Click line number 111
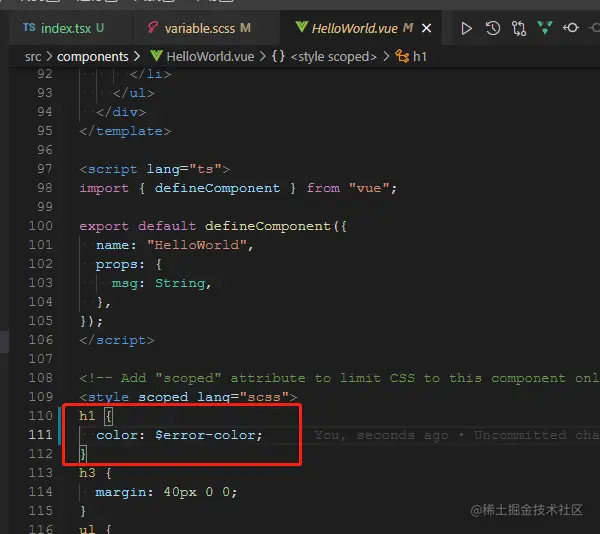Screen dimensions: 600x534 pyautogui.click(x=41, y=435)
